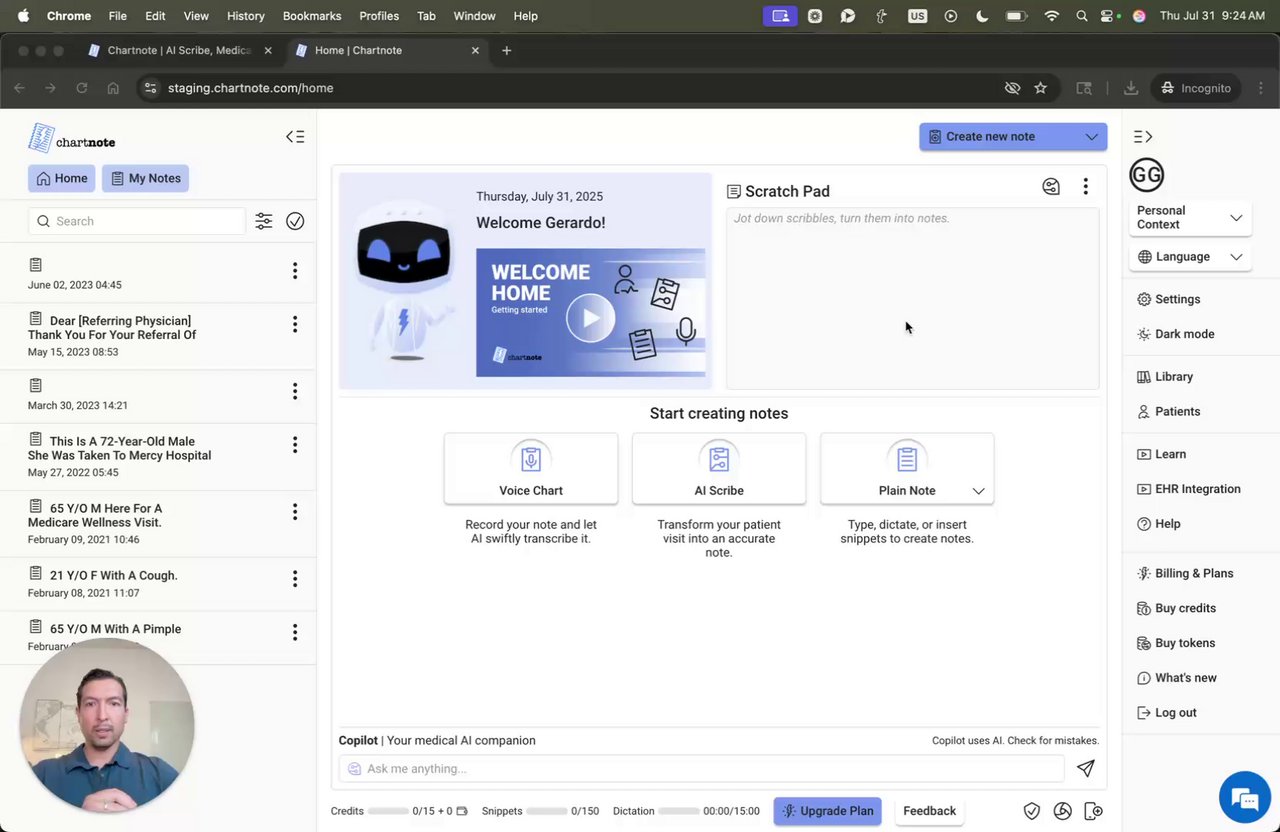
Task: Focus the notes Search field
Action: pyautogui.click(x=137, y=221)
